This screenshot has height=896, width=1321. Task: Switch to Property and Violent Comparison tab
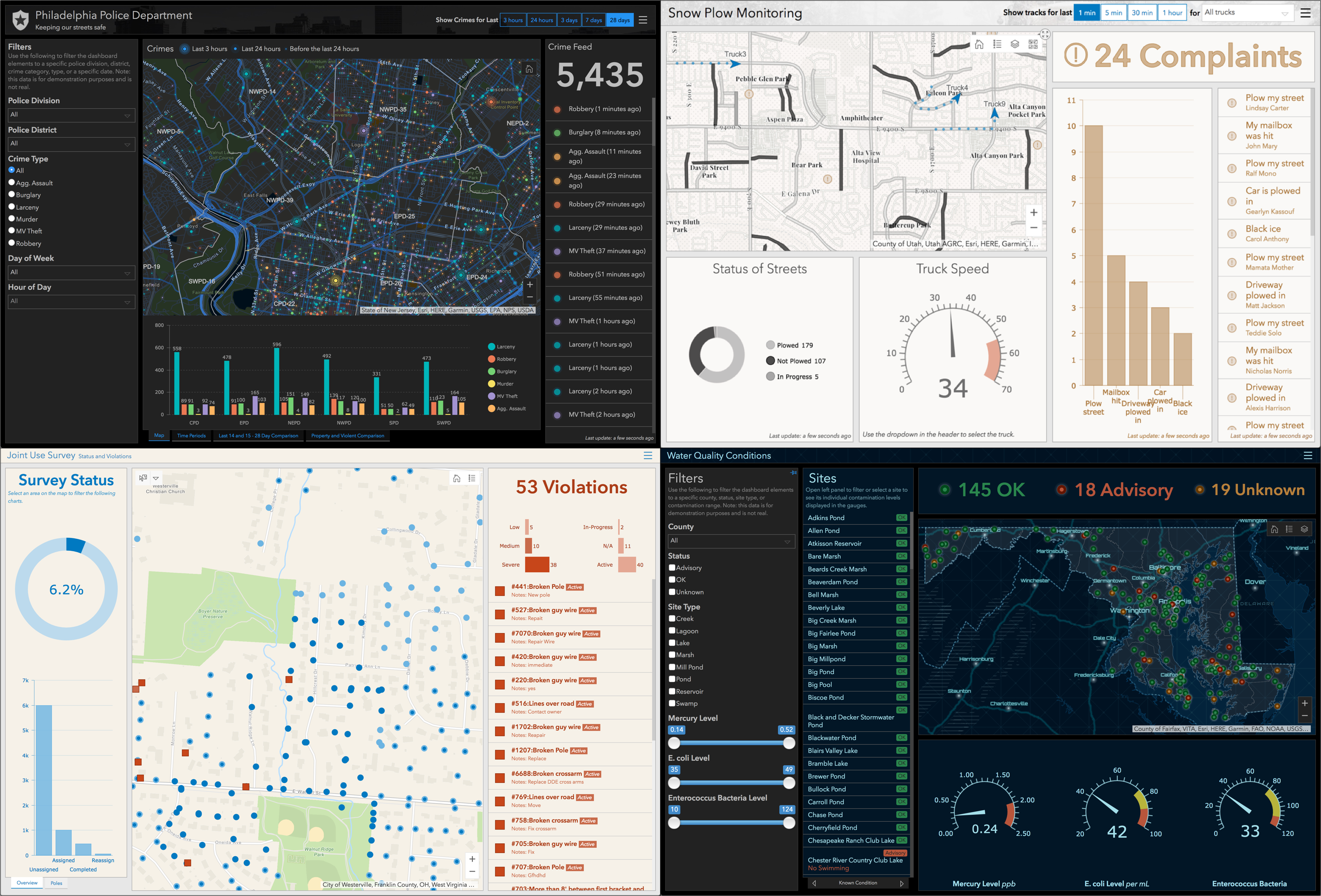coord(347,436)
